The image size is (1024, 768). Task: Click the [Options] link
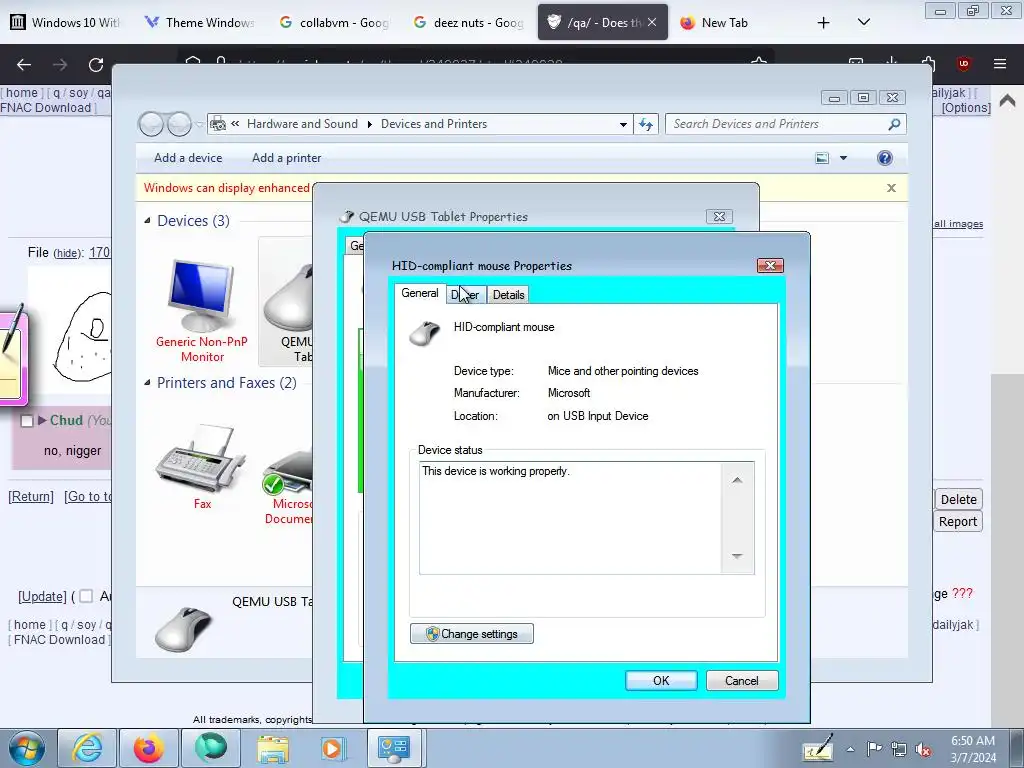click(966, 108)
